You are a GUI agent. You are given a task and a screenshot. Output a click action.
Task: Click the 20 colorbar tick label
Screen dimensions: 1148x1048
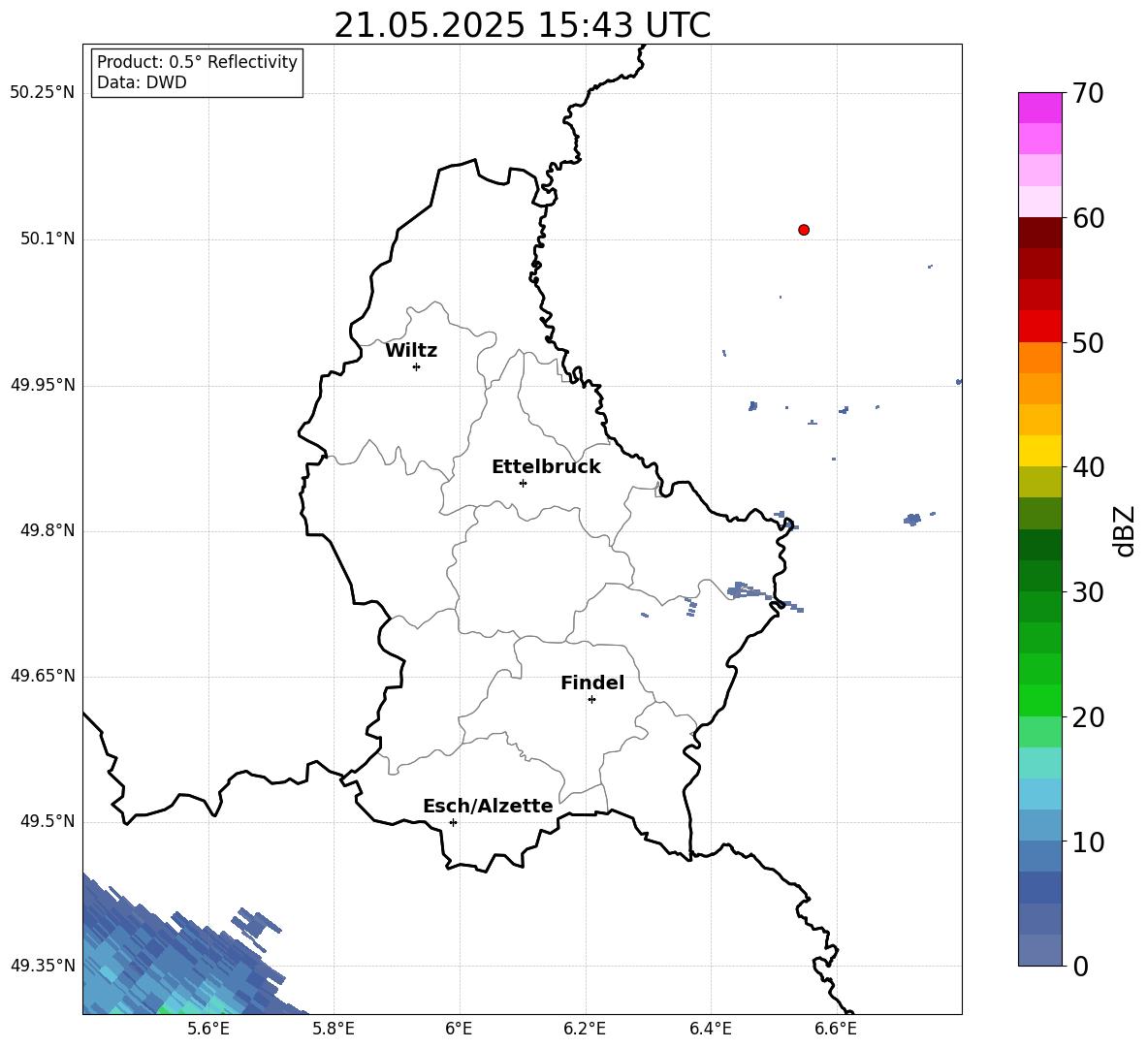pyautogui.click(x=1088, y=717)
